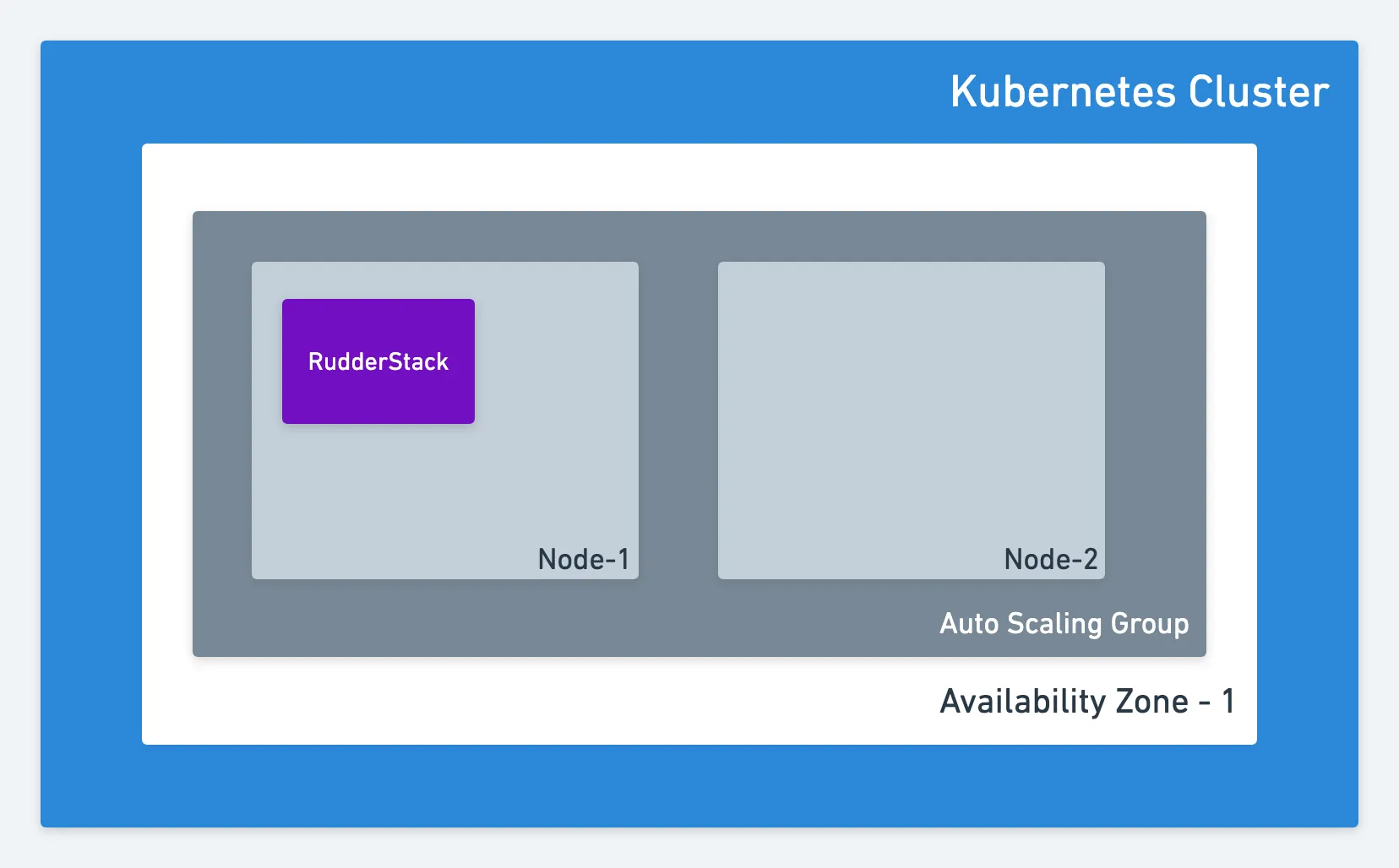
Task: Click the Node-2 label
Action: coord(1051,559)
